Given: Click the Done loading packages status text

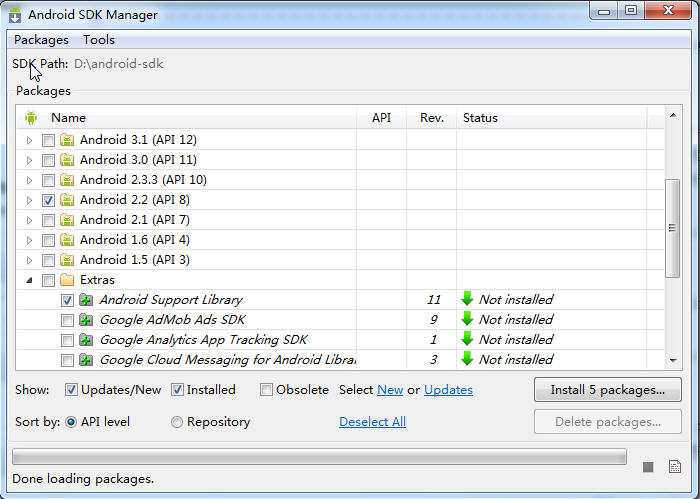Looking at the screenshot, I should (x=83, y=479).
